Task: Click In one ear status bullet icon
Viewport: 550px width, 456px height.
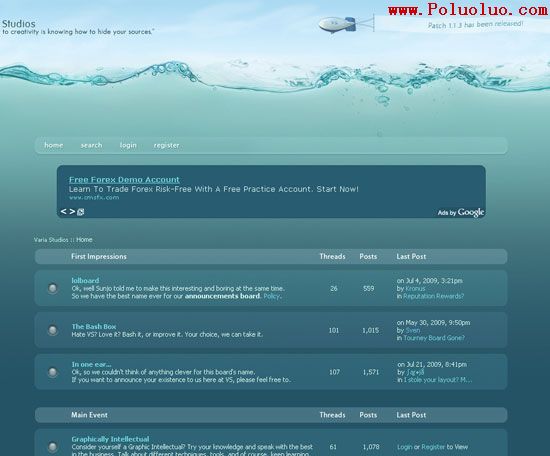Action: 53,372
